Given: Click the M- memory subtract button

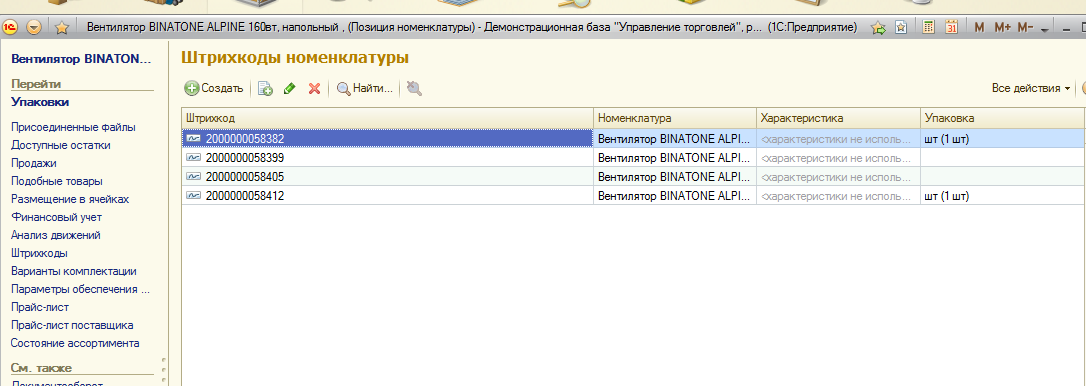Looking at the screenshot, I should [1026, 28].
